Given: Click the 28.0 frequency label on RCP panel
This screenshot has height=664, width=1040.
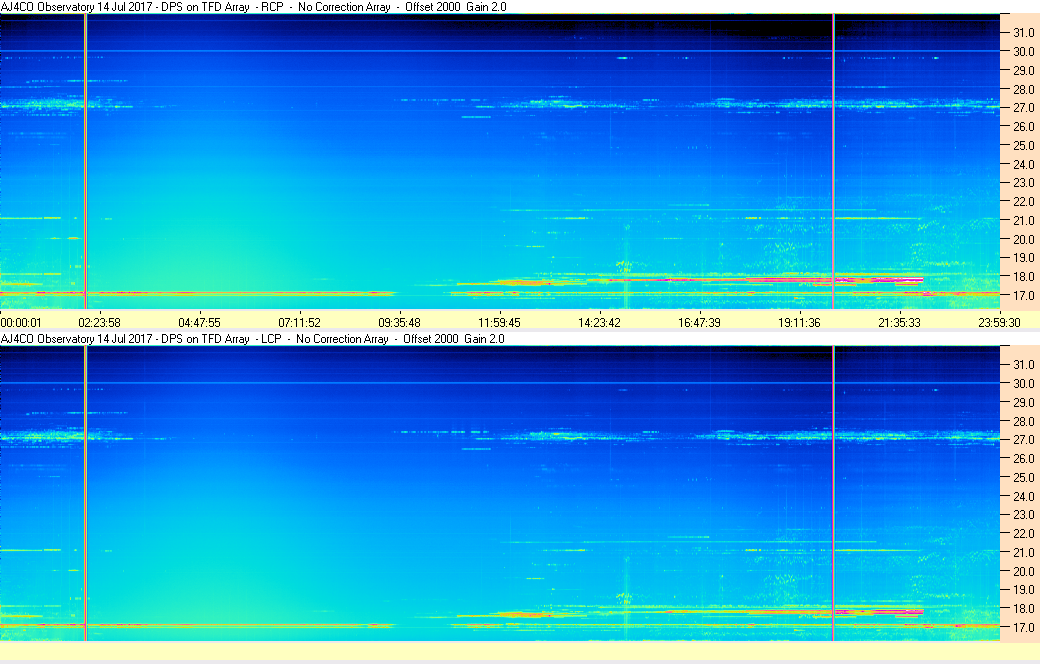Looking at the screenshot, I should [x=1023, y=90].
